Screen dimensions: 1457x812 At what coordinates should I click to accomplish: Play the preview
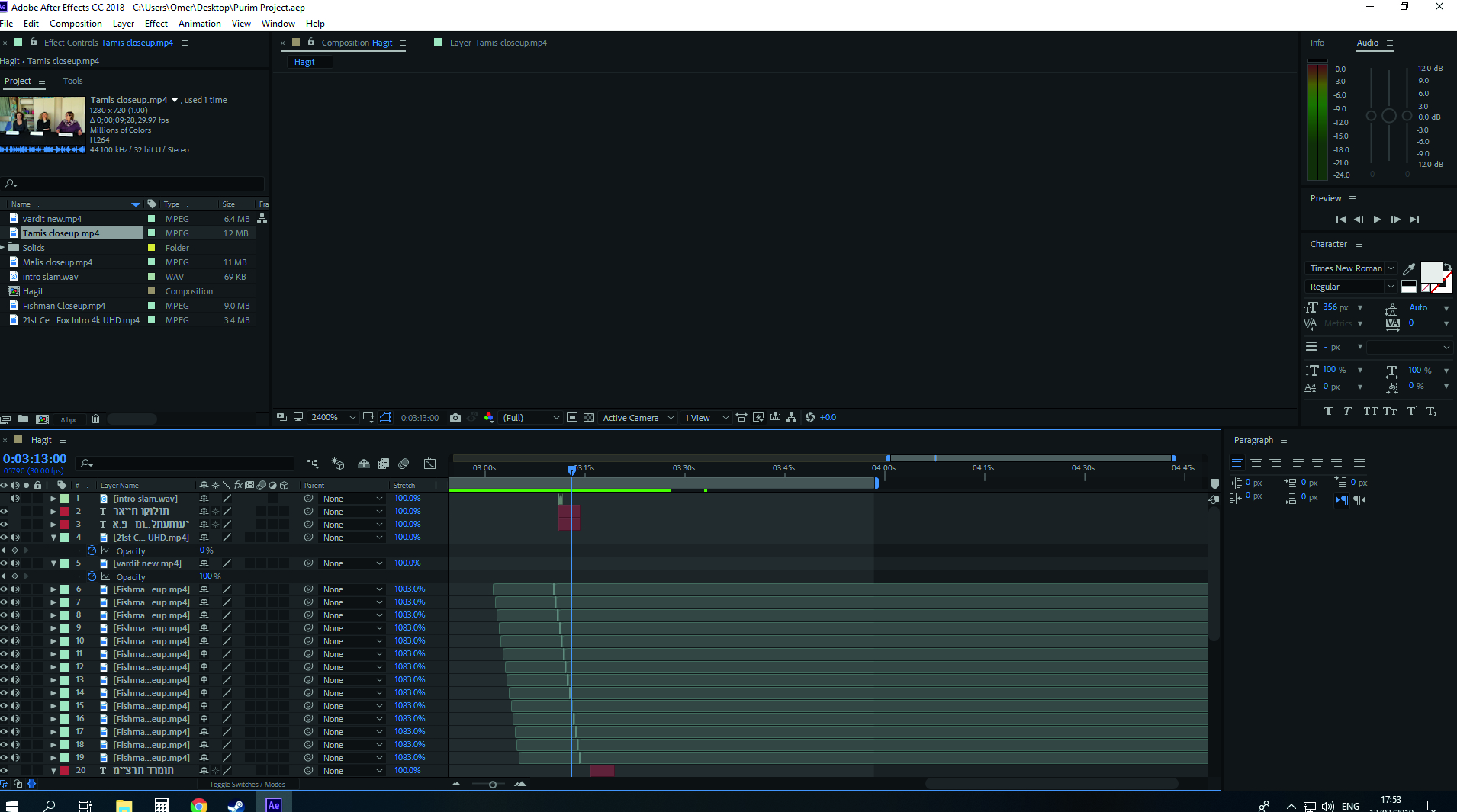coord(1377,220)
